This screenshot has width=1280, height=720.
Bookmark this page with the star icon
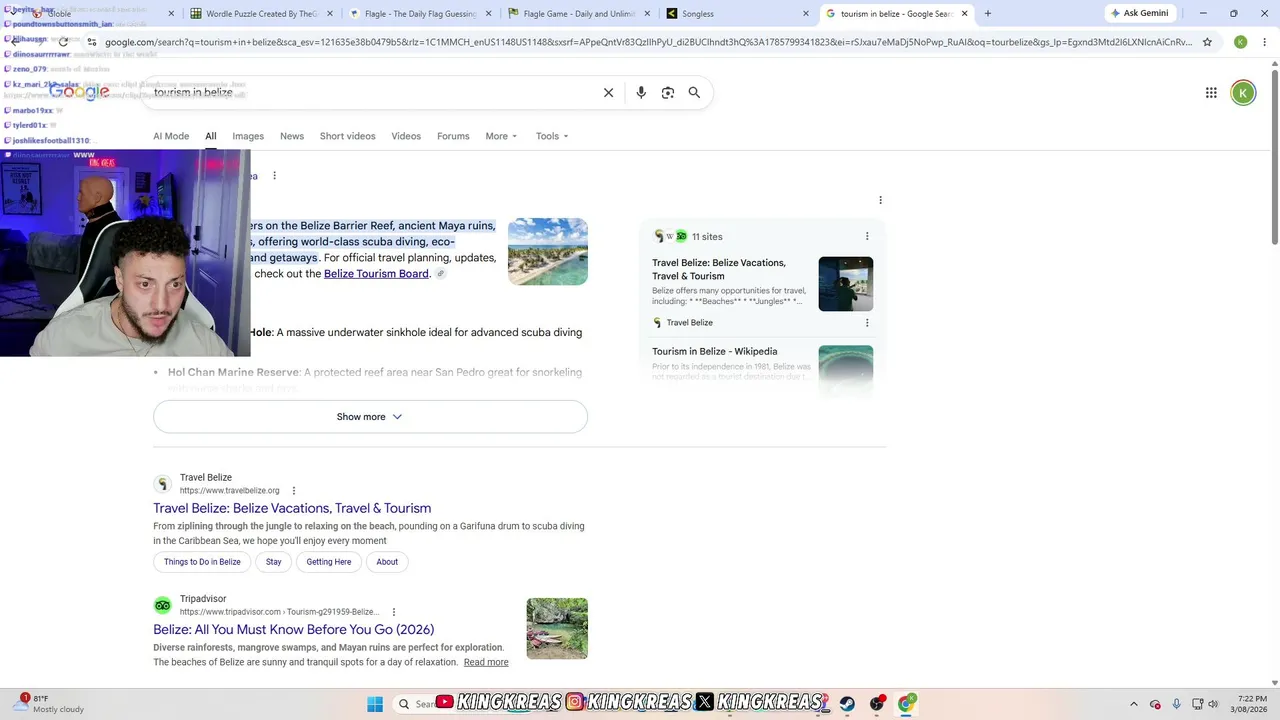pyautogui.click(x=1207, y=42)
